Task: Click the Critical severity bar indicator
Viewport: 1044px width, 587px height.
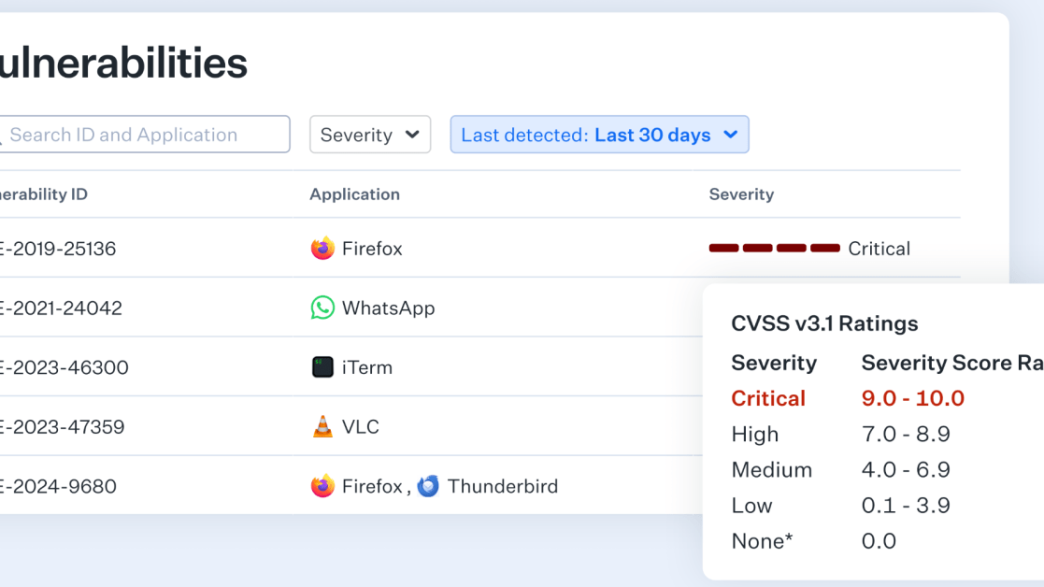Action: (x=774, y=248)
